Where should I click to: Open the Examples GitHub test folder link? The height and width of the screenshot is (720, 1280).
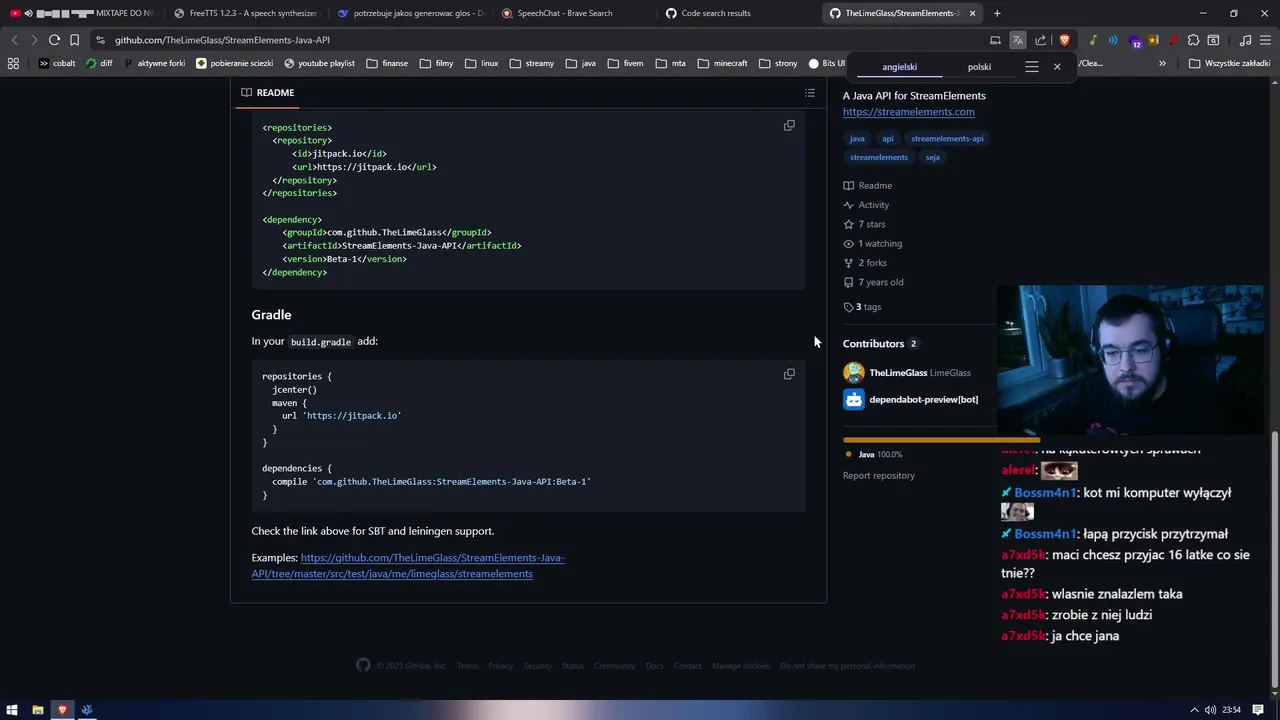(x=408, y=566)
